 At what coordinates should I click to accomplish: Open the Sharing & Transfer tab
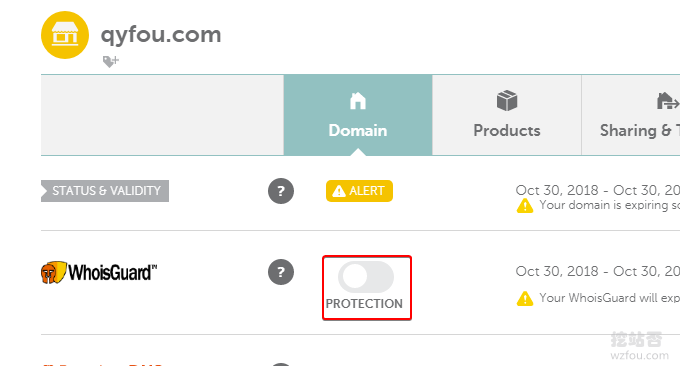(631, 115)
